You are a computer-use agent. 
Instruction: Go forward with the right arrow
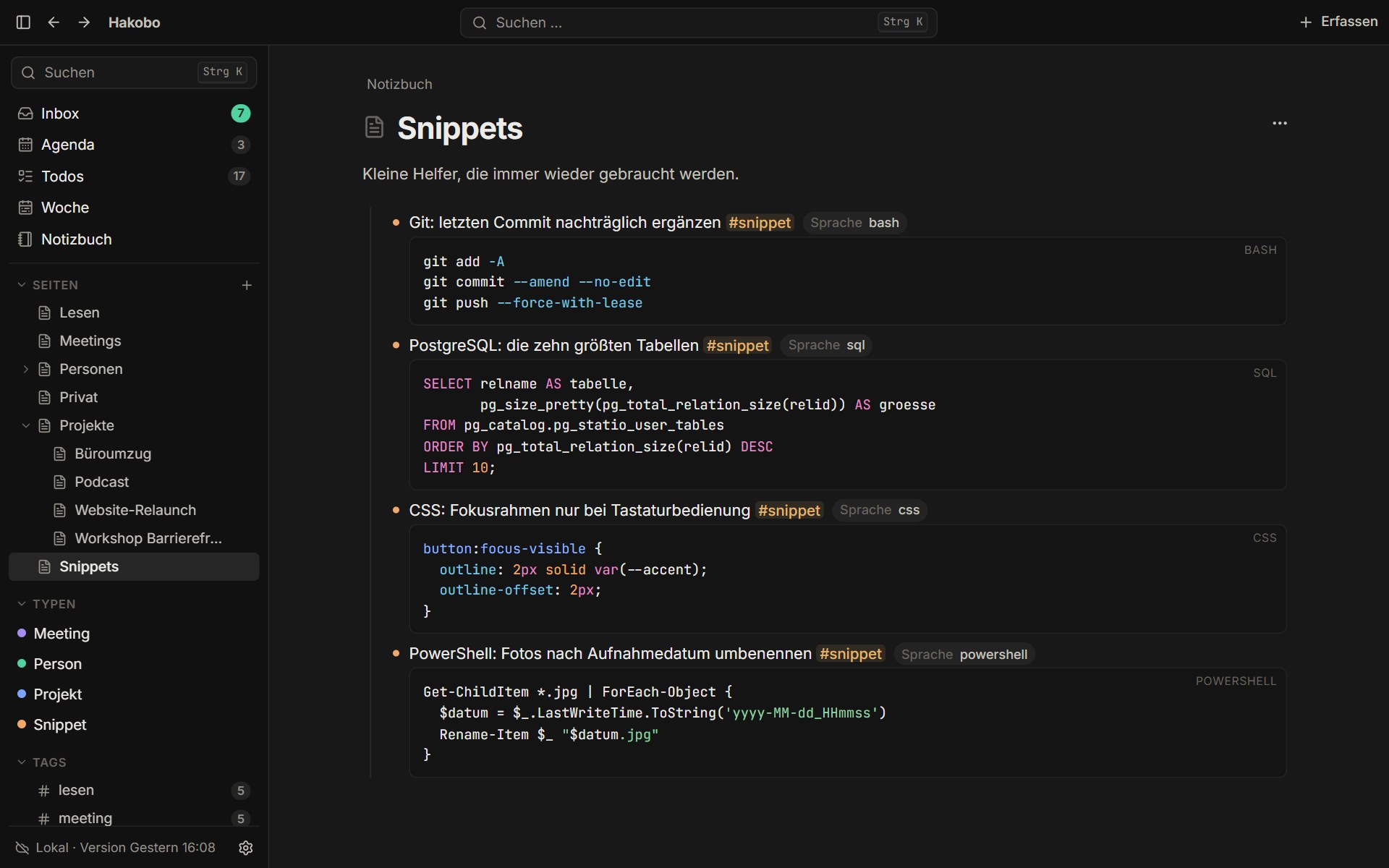[x=84, y=22]
